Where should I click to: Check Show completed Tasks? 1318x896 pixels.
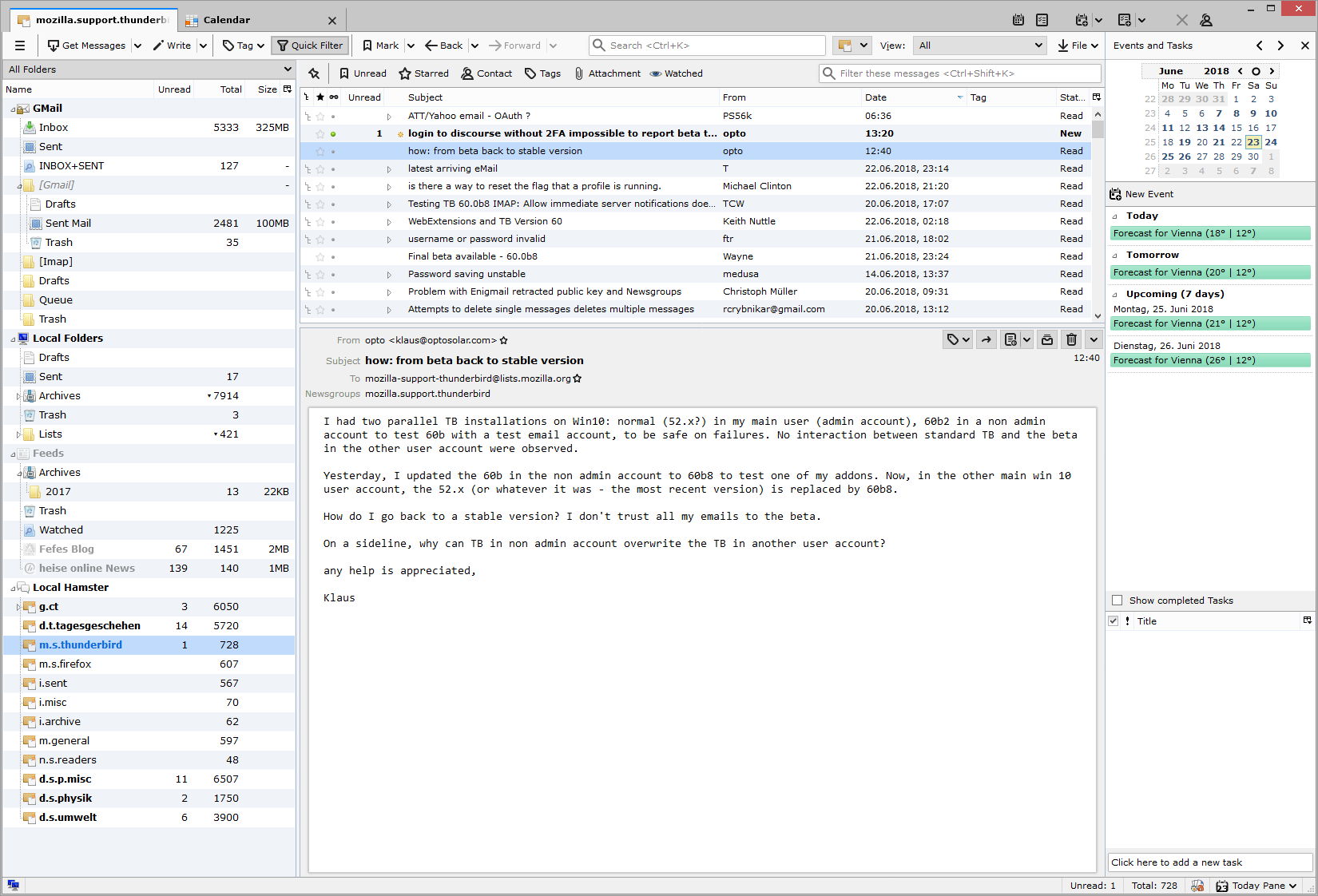(1117, 601)
